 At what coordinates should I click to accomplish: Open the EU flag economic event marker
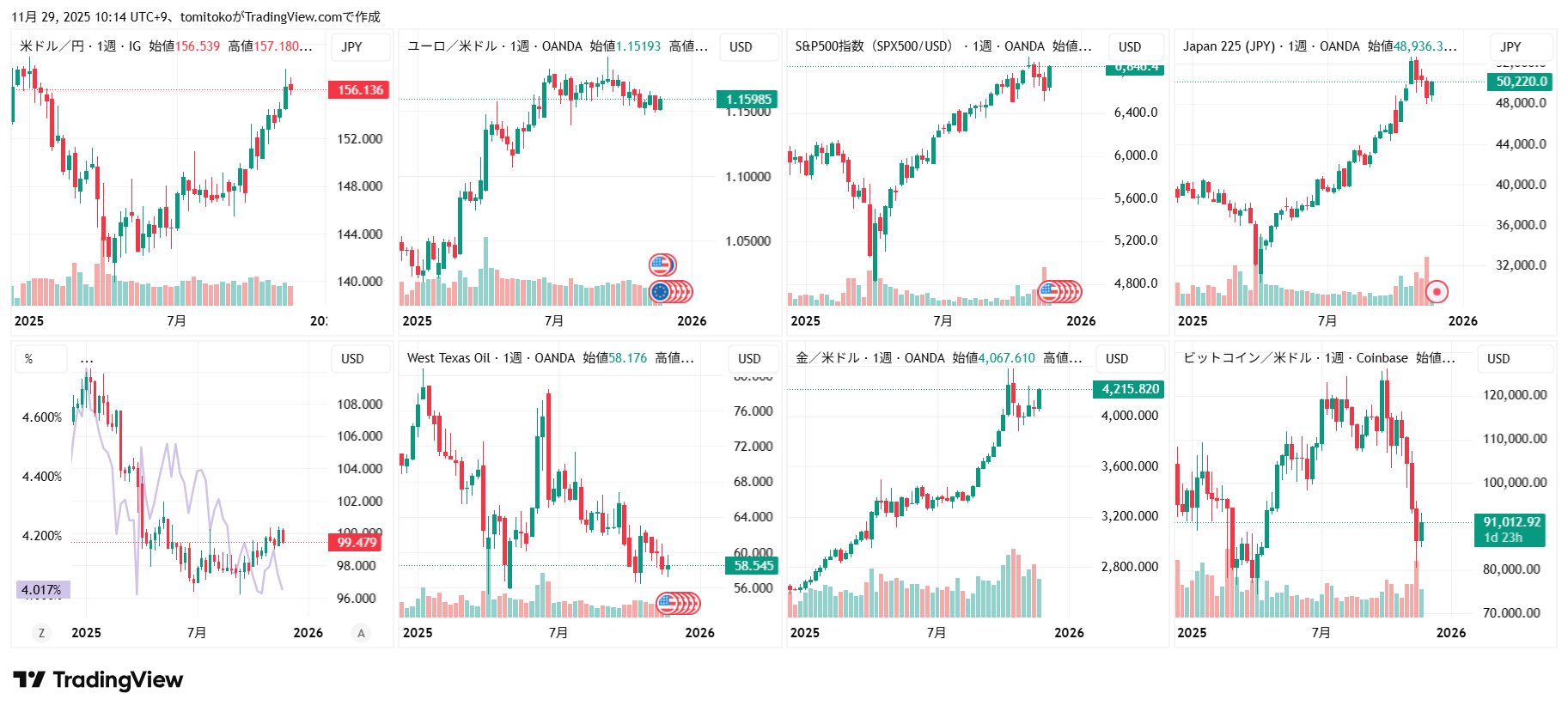[660, 292]
